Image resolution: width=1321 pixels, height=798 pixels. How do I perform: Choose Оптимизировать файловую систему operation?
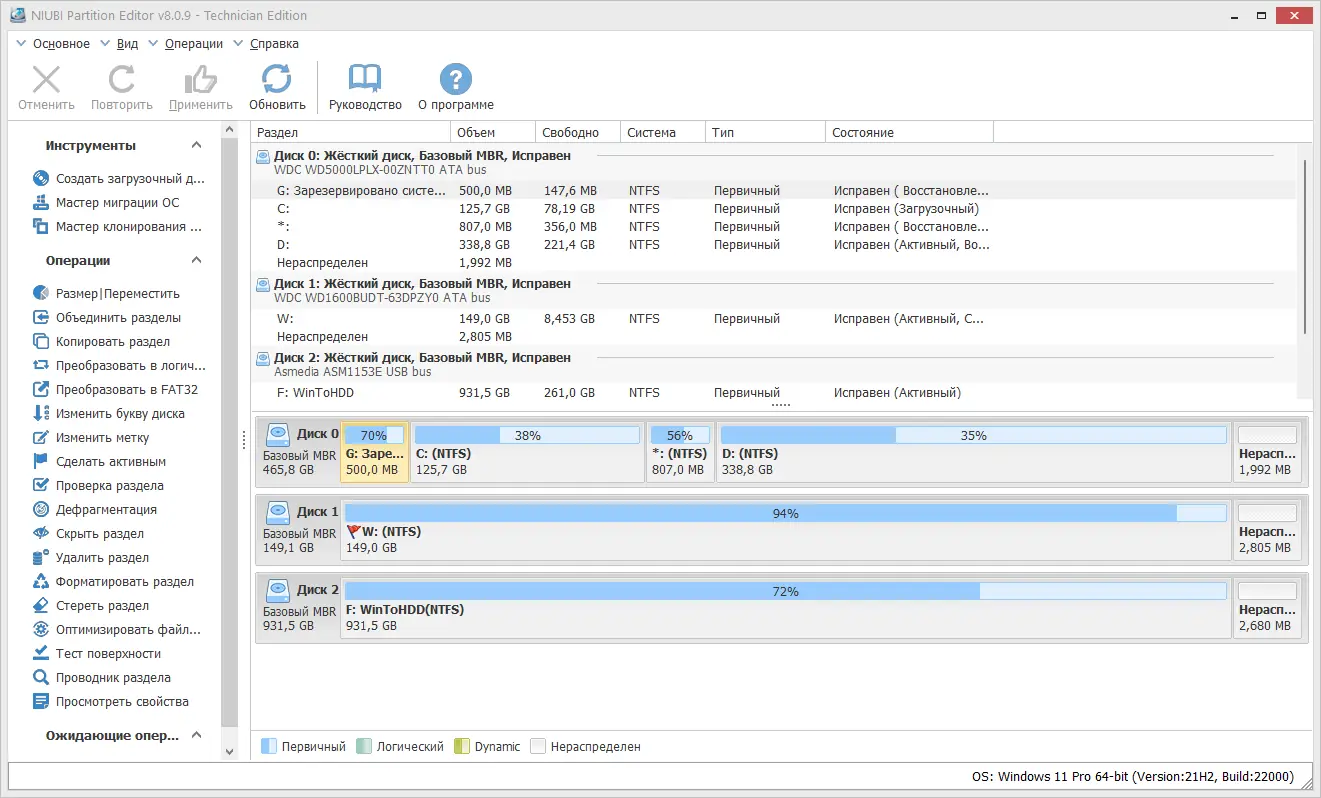[x=117, y=630]
